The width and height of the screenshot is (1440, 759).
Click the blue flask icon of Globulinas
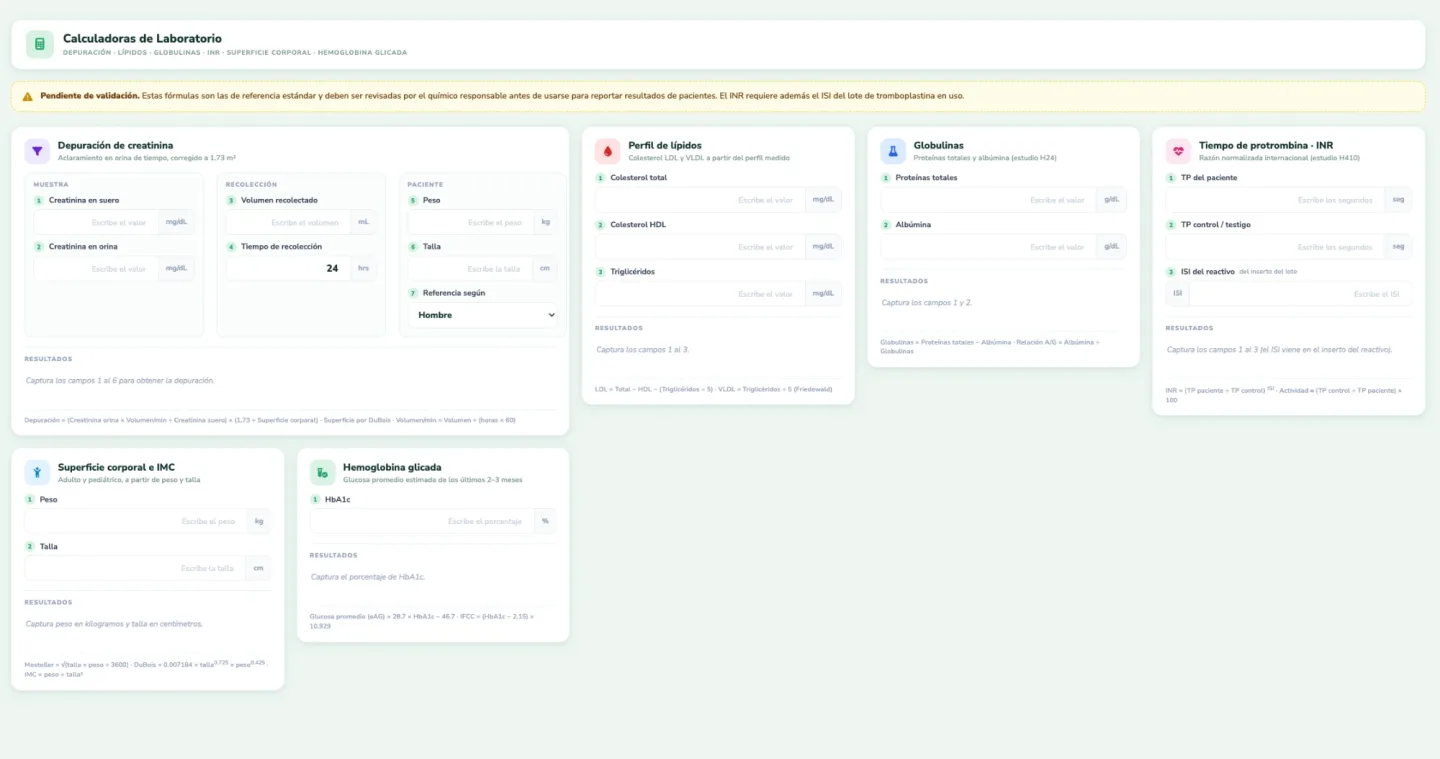[893, 151]
